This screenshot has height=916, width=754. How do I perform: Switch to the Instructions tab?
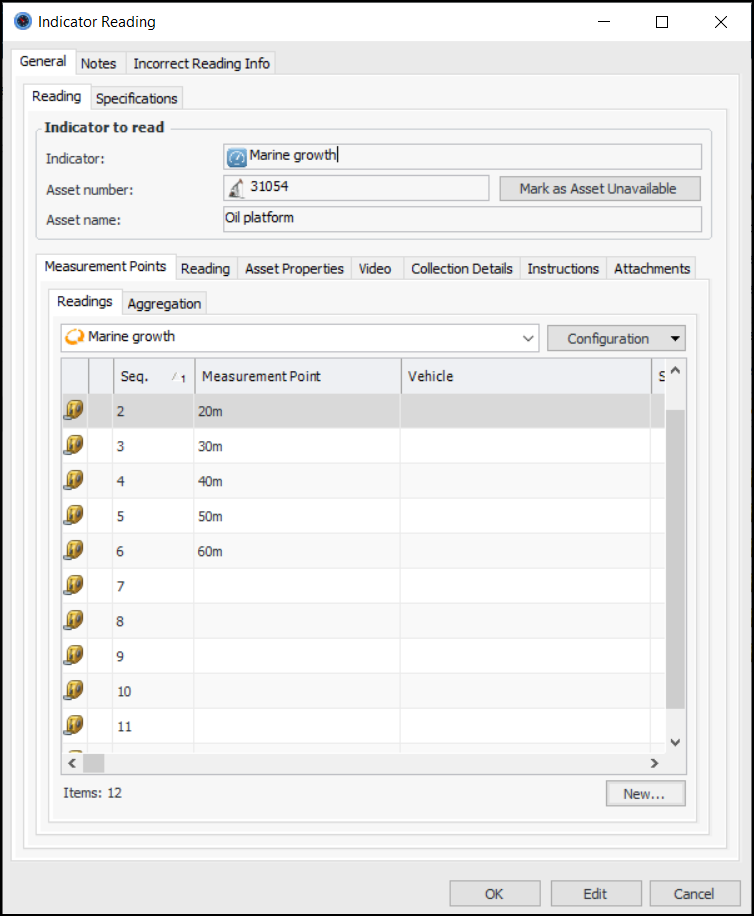tap(563, 269)
